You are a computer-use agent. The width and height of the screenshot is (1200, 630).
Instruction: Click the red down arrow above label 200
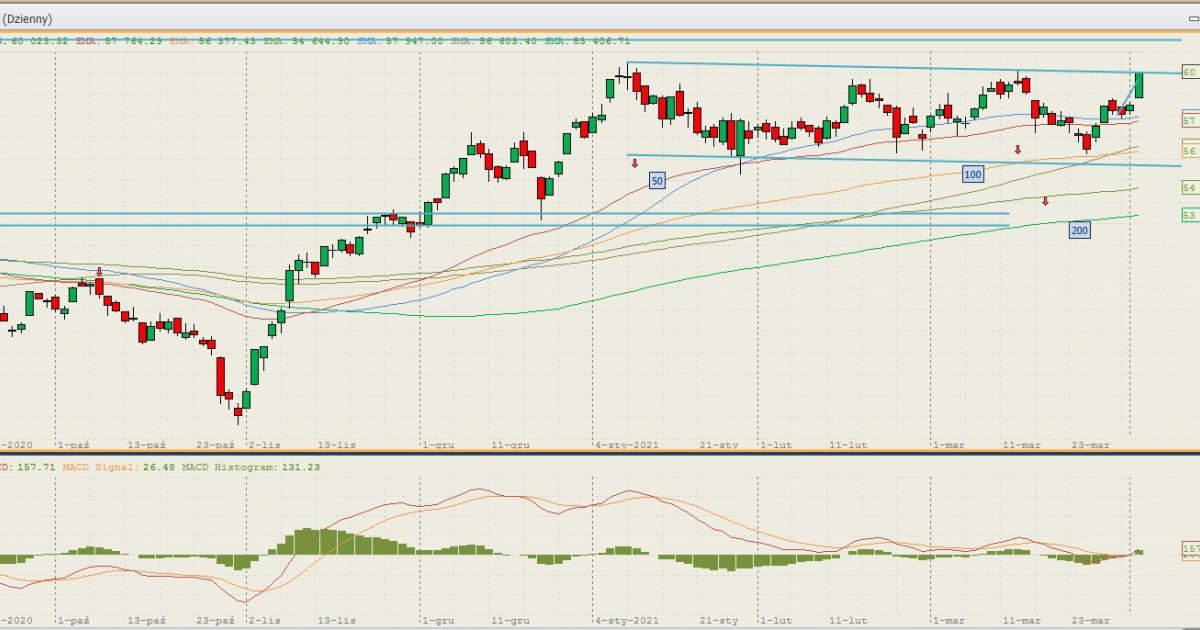click(x=1045, y=201)
